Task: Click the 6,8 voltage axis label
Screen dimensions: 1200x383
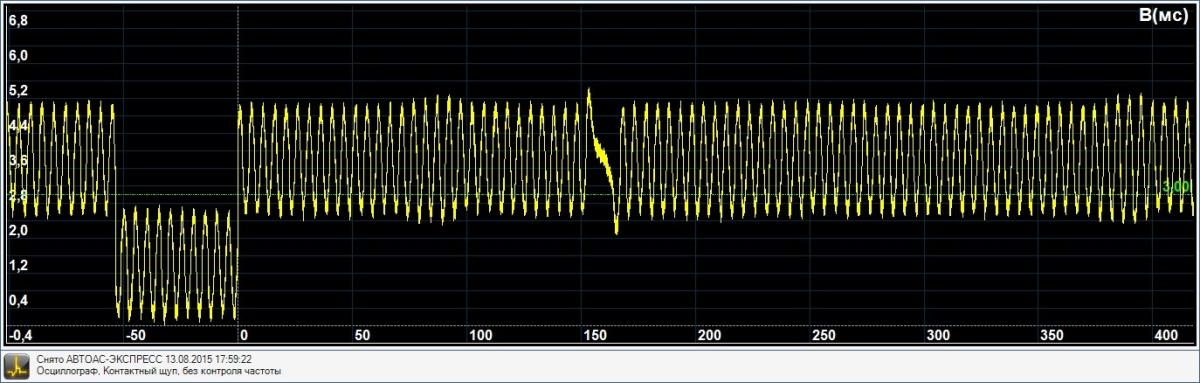Action: tap(18, 20)
